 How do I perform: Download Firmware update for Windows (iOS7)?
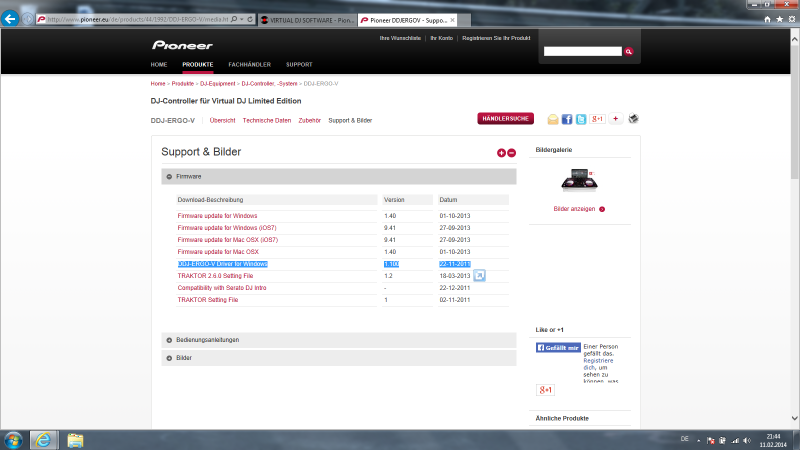pos(227,228)
